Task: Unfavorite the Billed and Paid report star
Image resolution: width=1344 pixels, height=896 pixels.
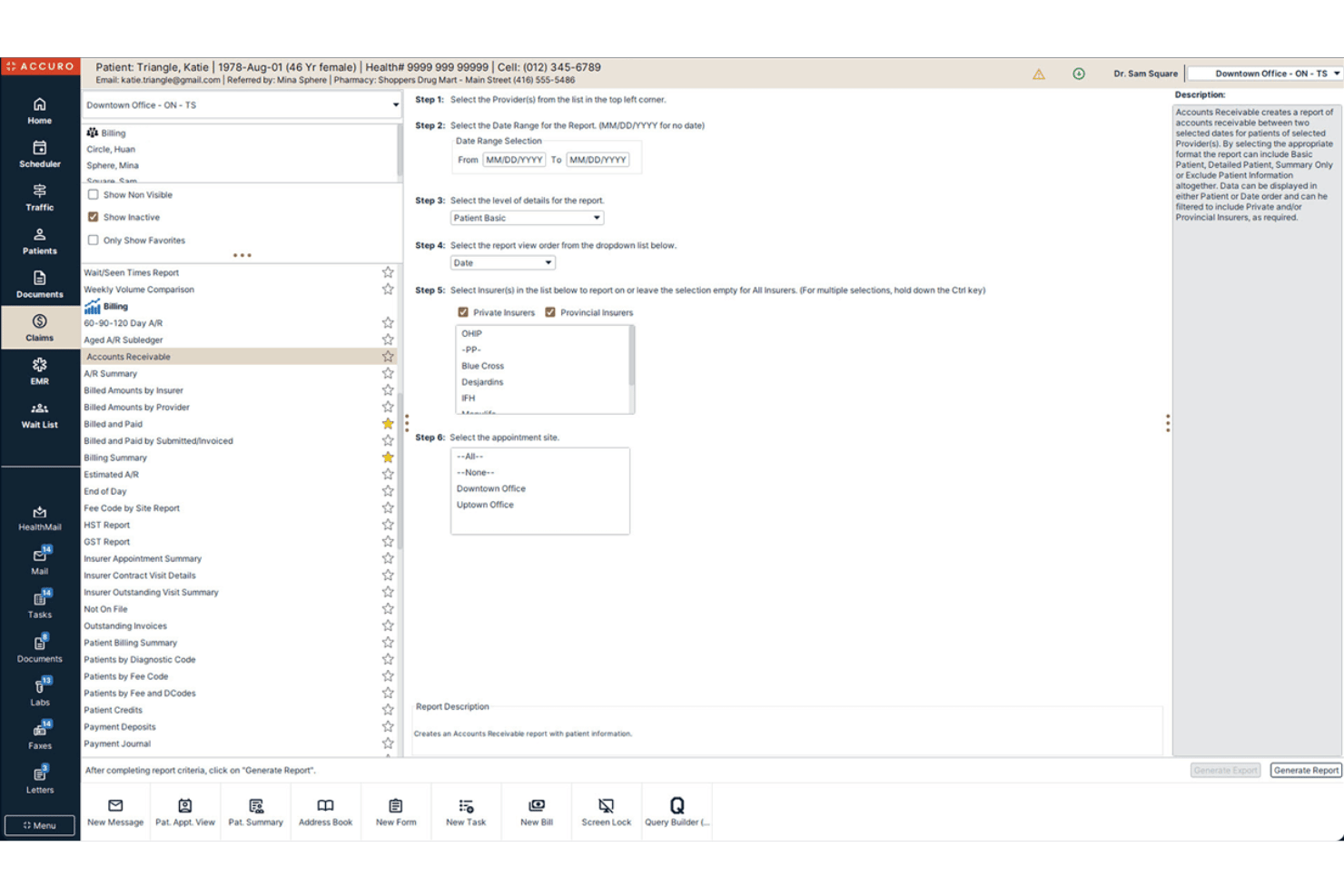Action: tap(388, 424)
